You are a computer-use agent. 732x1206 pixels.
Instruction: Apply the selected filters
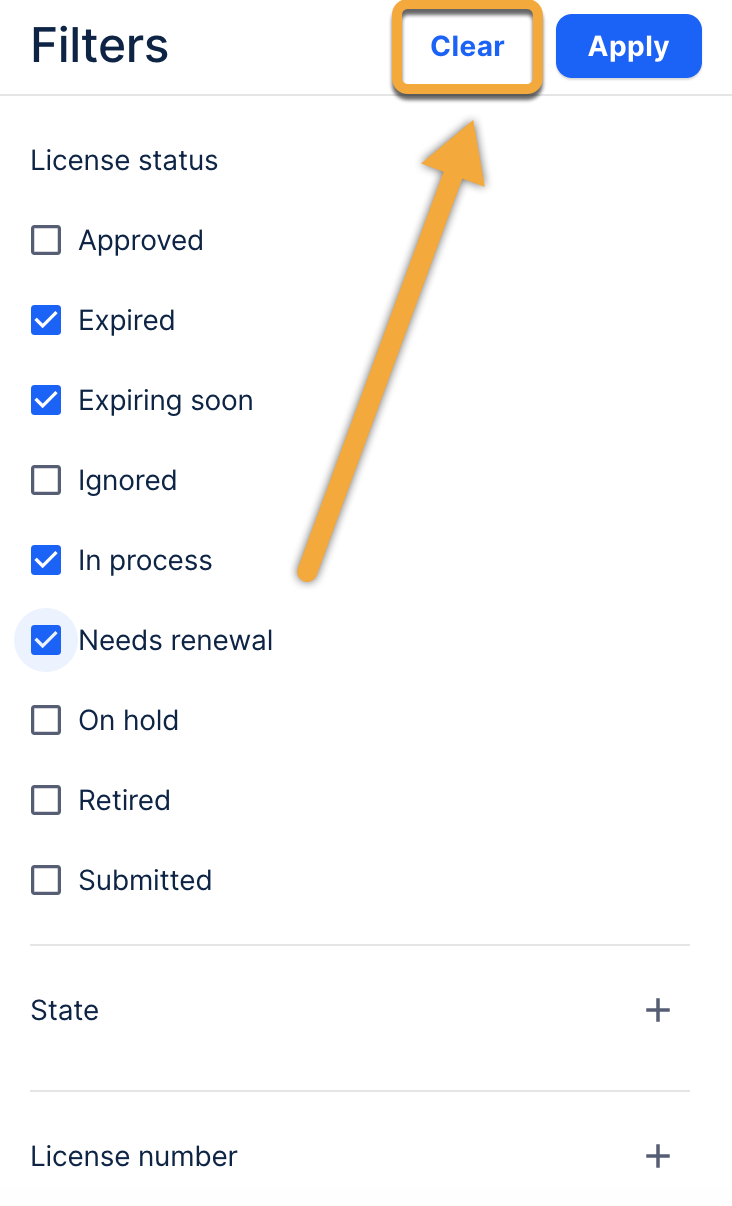pyautogui.click(x=628, y=47)
